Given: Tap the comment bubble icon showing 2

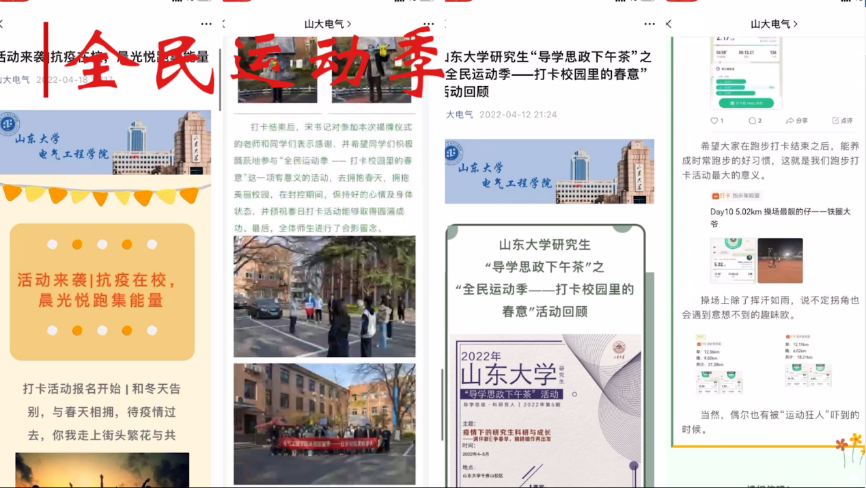Looking at the screenshot, I should tap(753, 120).
